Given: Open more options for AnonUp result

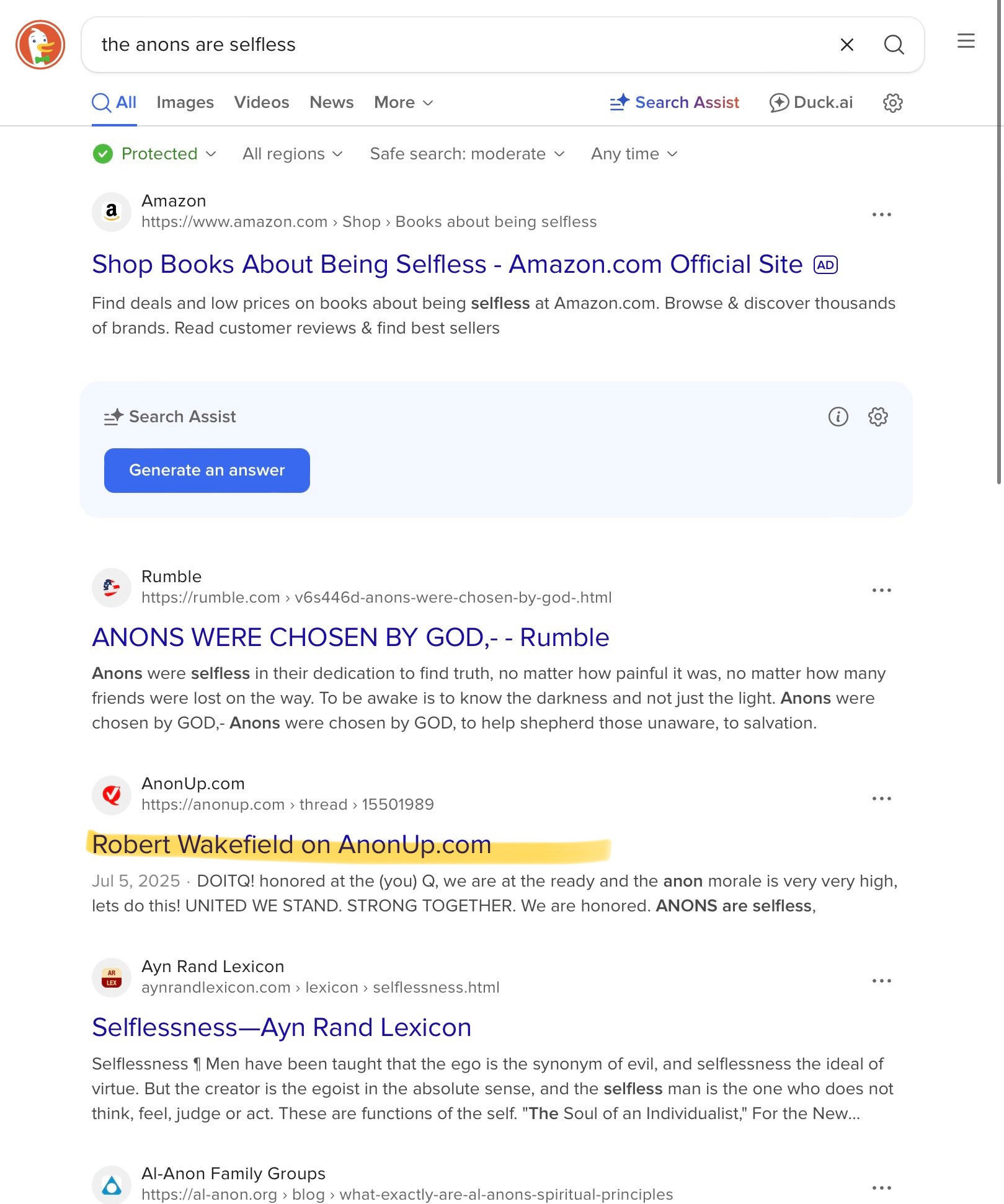Looking at the screenshot, I should 881,799.
